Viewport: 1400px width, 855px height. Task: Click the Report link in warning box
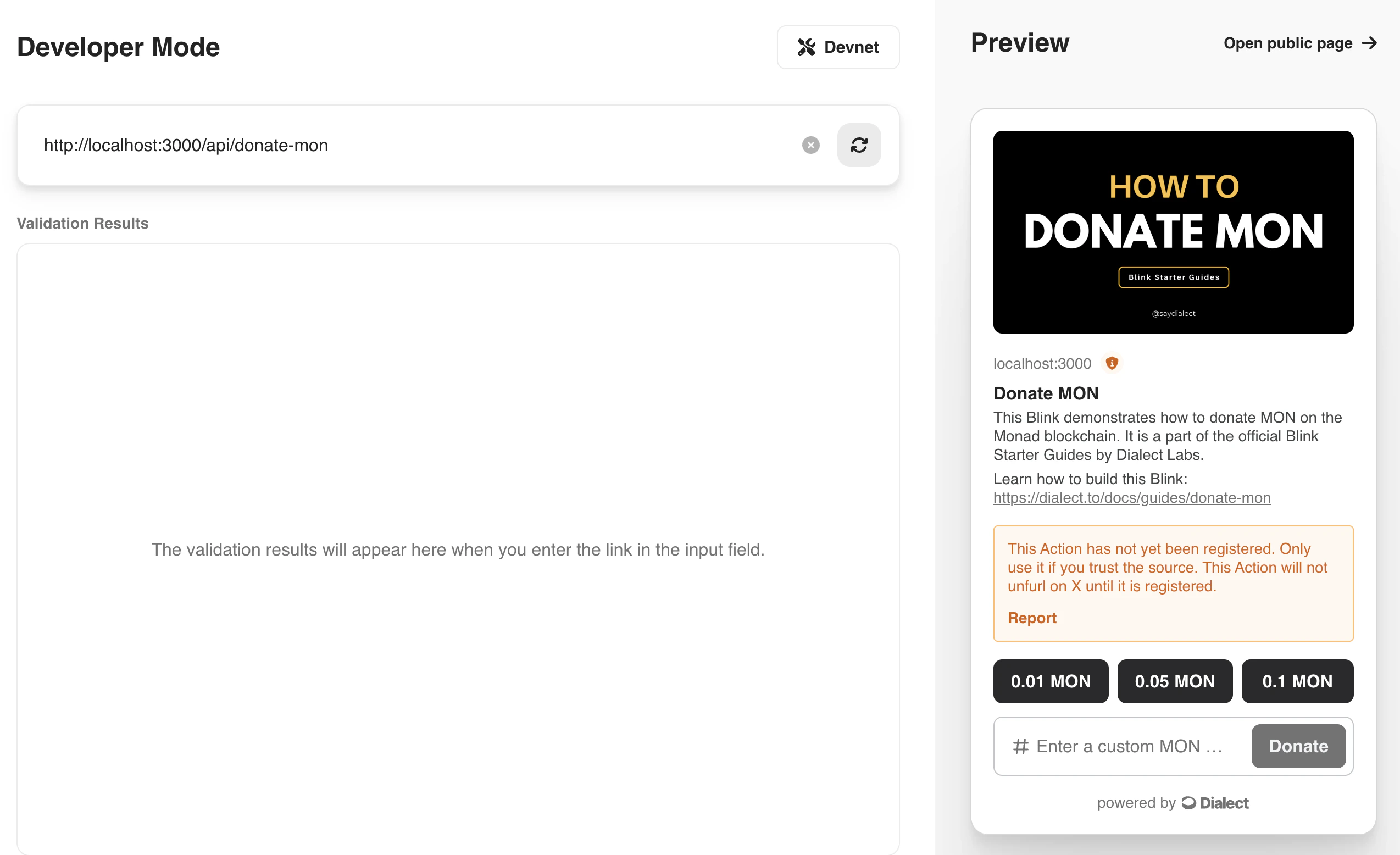tap(1031, 618)
